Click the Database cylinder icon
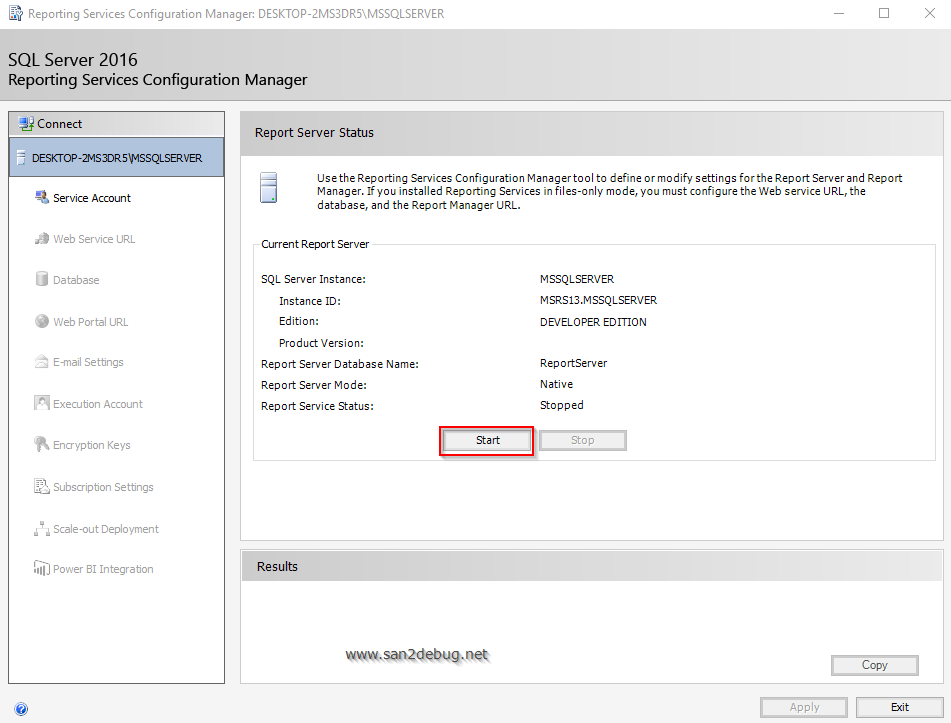This screenshot has width=951, height=723. (42, 280)
